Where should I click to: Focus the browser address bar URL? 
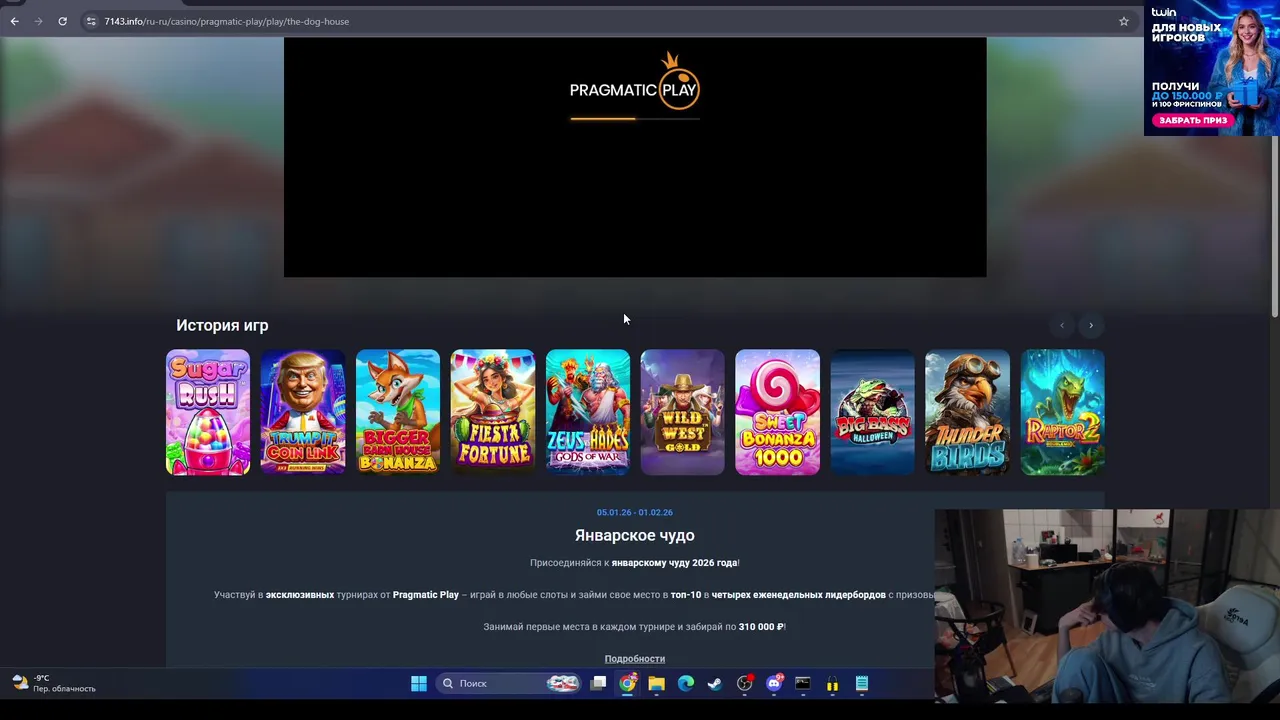click(x=227, y=21)
